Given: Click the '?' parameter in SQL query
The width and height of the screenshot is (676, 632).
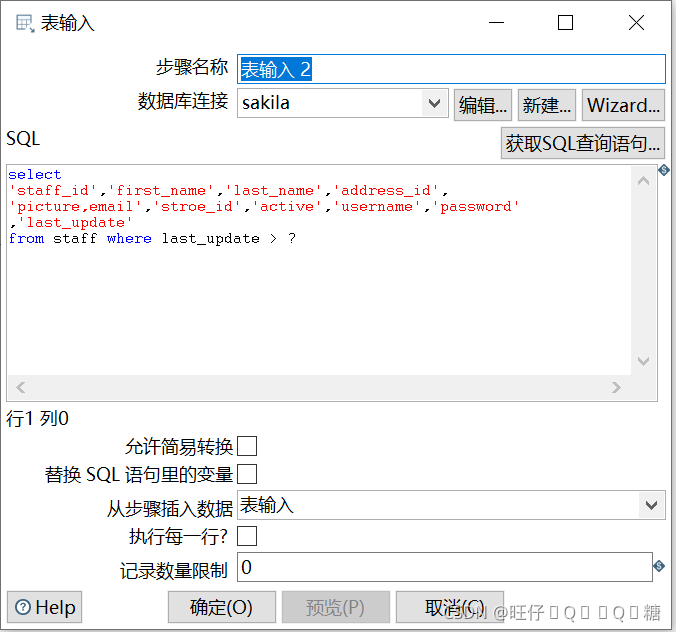Looking at the screenshot, I should (292, 238).
